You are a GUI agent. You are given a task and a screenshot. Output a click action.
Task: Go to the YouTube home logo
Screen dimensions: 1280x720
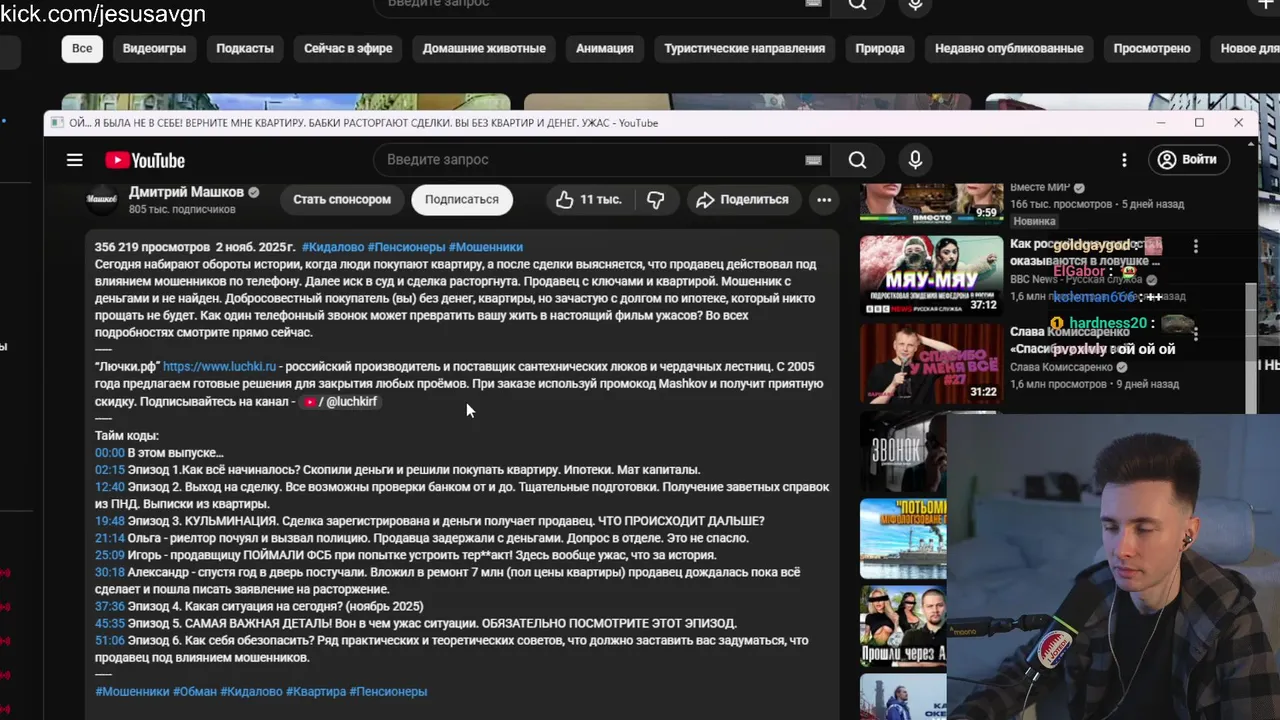145,160
